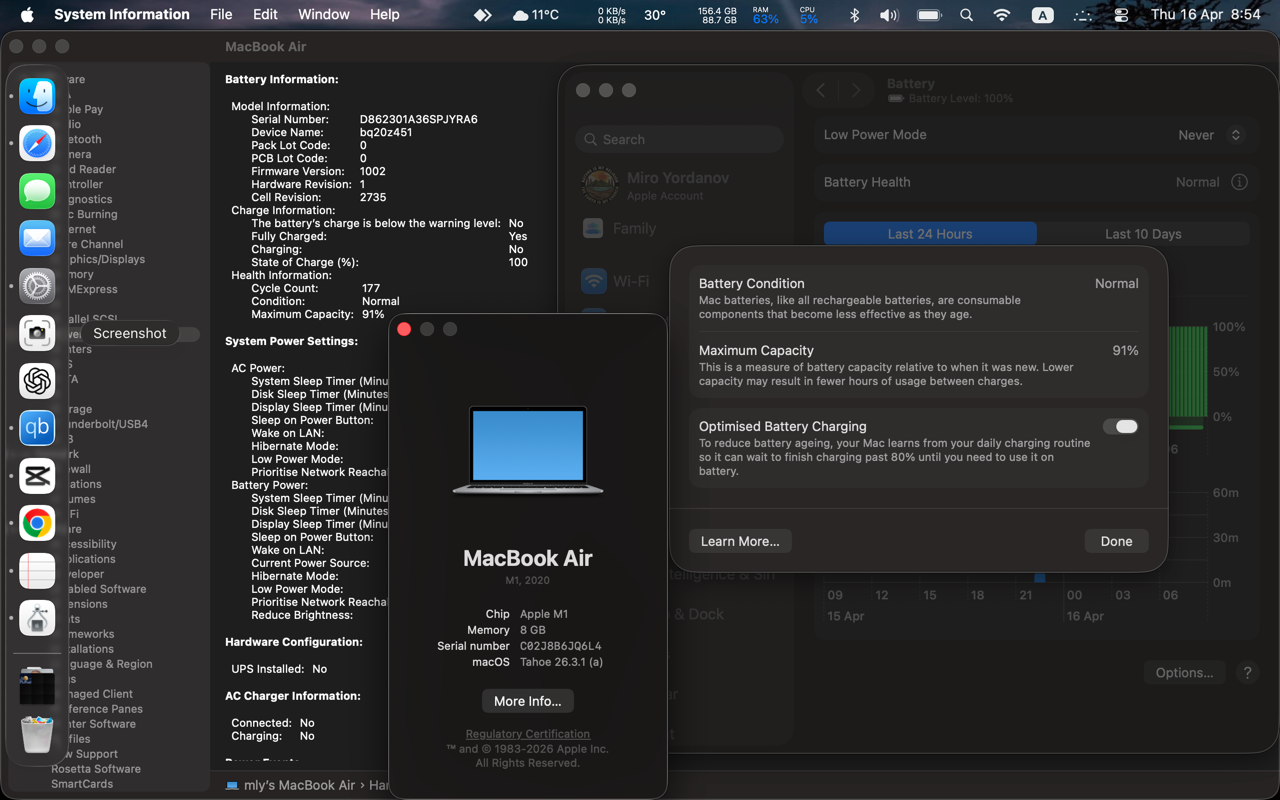Viewport: 1280px width, 800px height.
Task: Open Spotlight search in menu bar
Action: pos(966,15)
